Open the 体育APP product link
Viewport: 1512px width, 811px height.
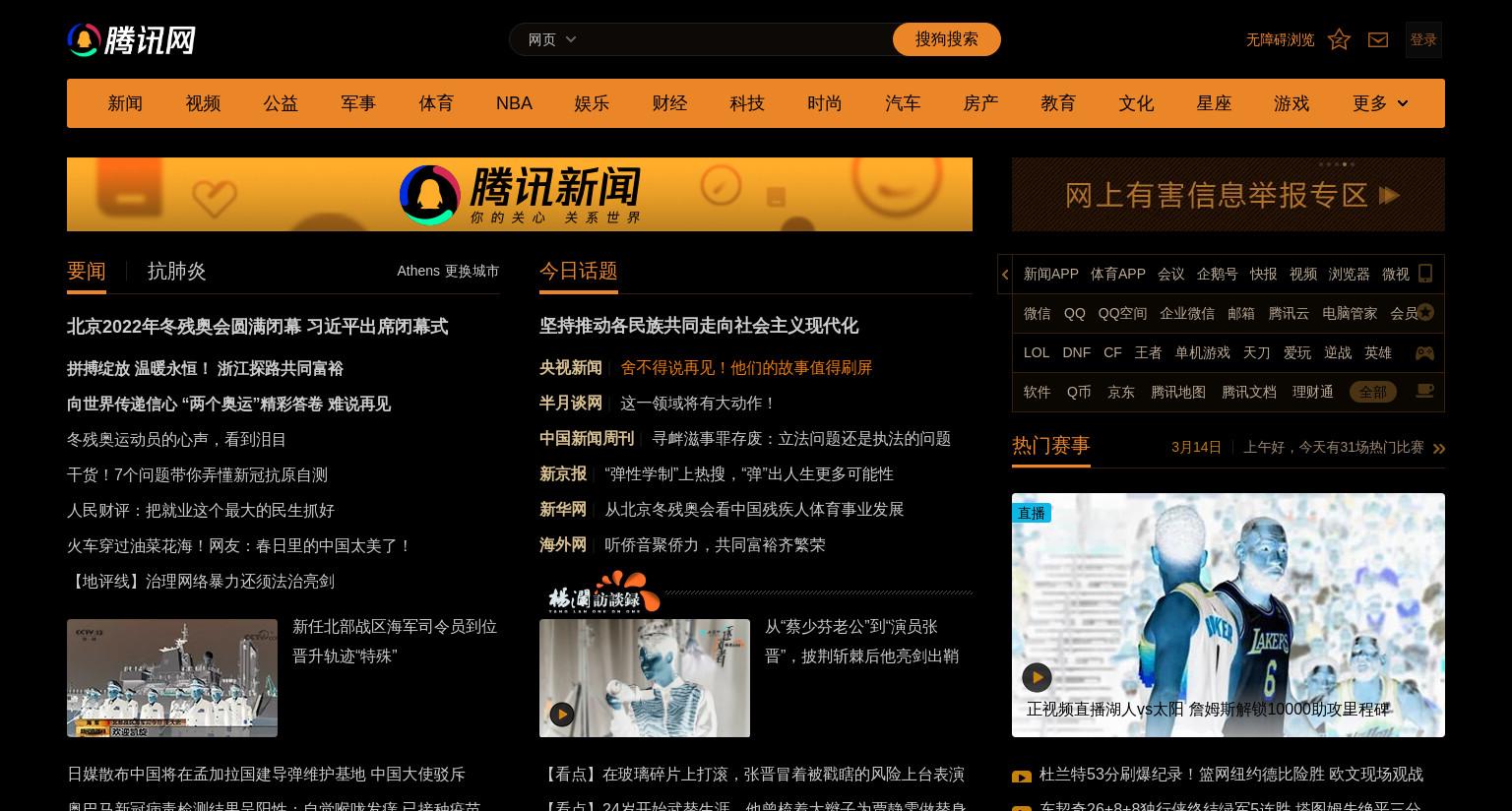pyautogui.click(x=1118, y=274)
